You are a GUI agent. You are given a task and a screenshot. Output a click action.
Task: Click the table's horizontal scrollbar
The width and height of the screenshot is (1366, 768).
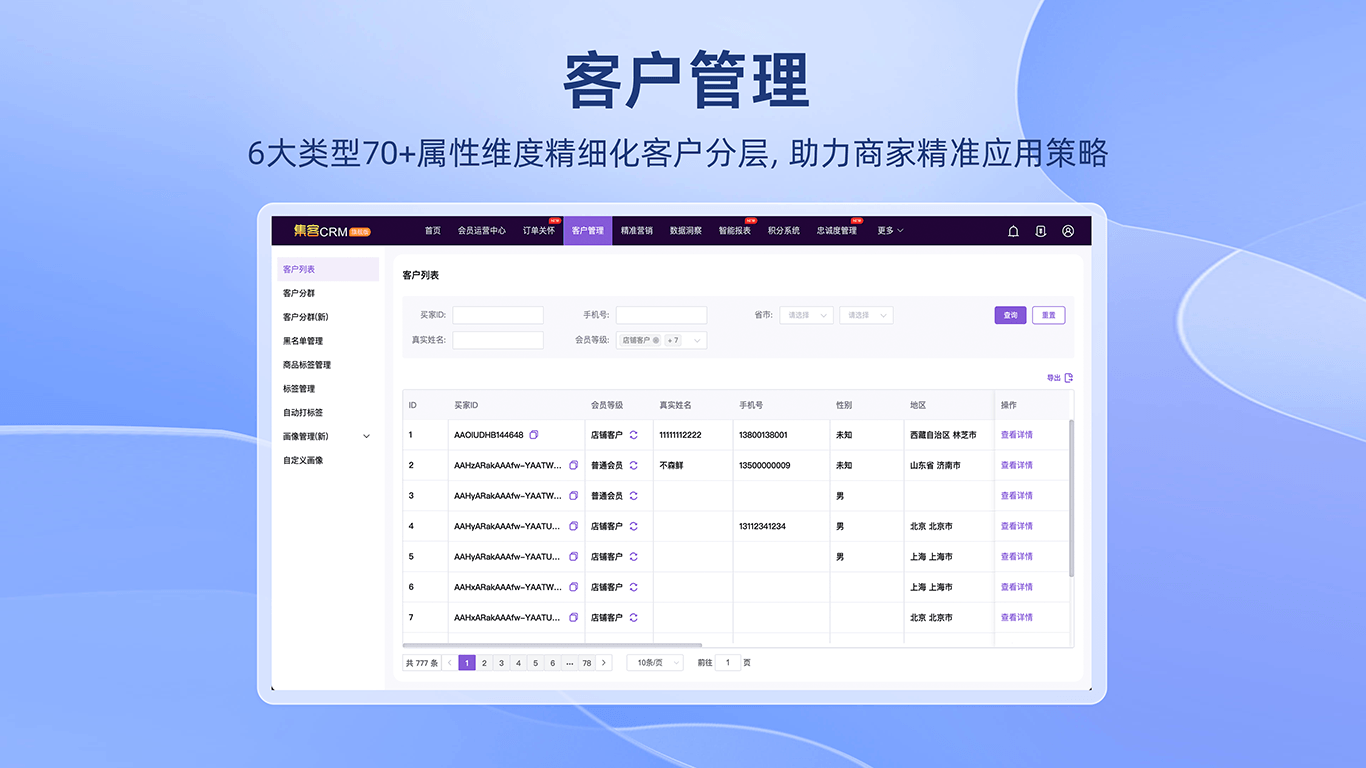tap(552, 646)
